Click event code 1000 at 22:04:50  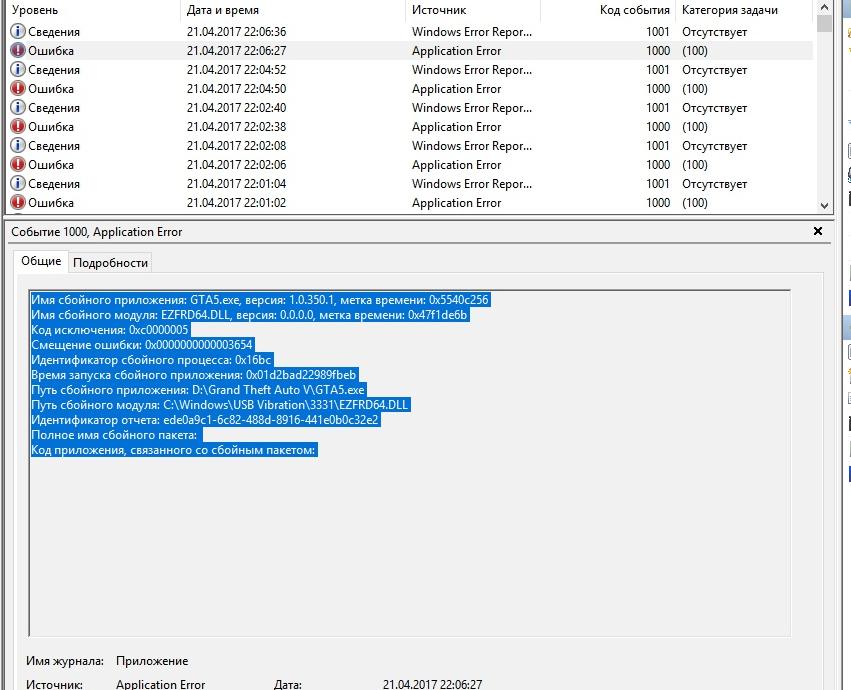pos(658,88)
